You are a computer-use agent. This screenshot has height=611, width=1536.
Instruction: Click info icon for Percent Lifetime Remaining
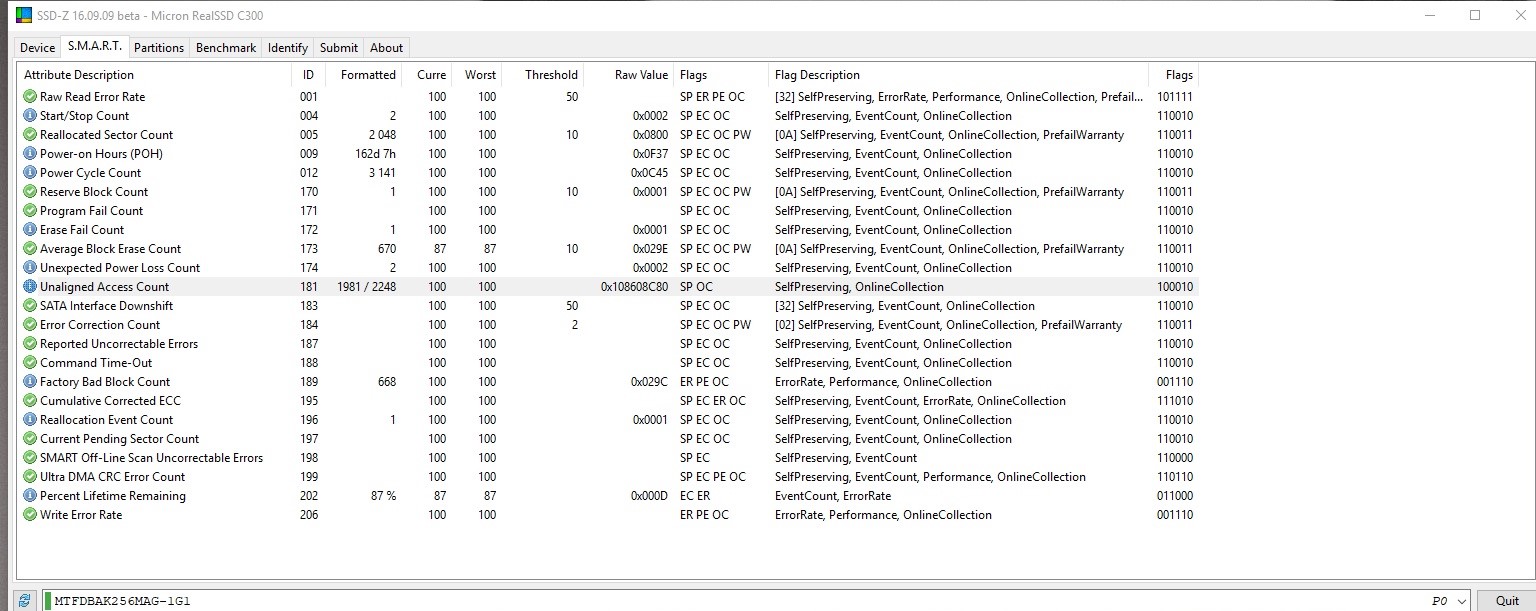coord(30,496)
